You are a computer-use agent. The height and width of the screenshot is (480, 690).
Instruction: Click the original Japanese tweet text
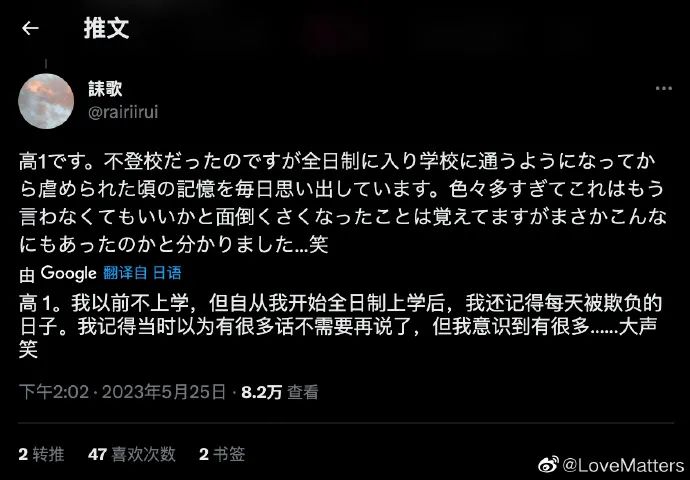(342, 204)
